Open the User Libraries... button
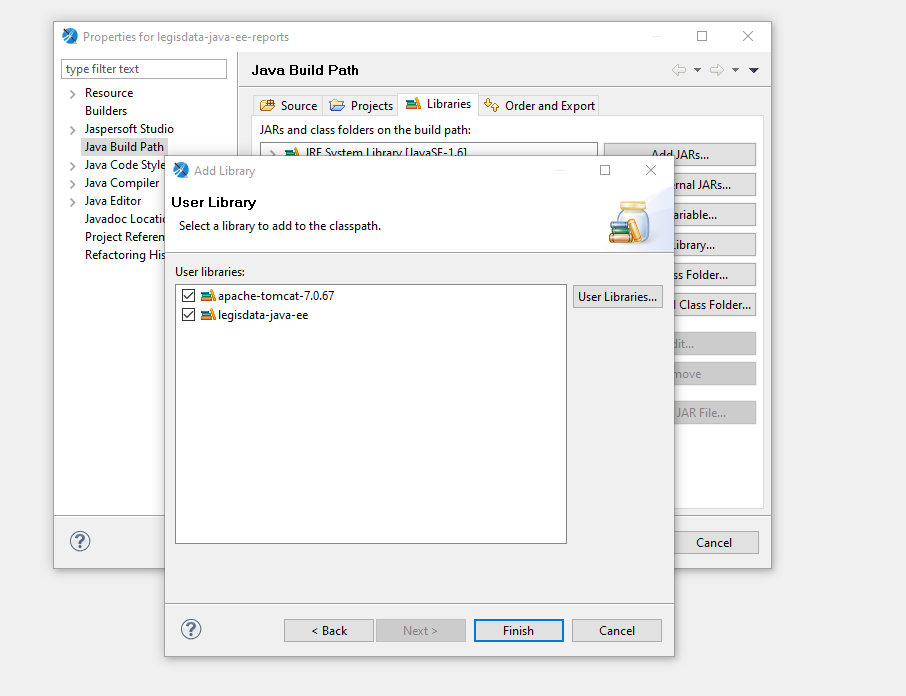Image resolution: width=906 pixels, height=696 pixels. pos(617,296)
